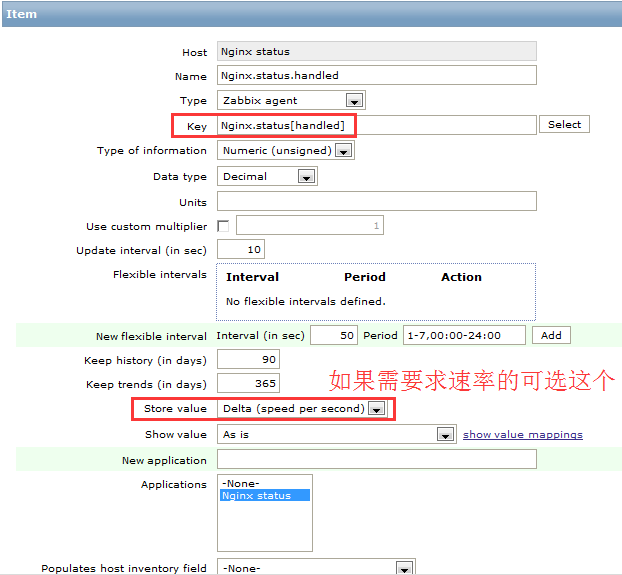Open the Store value dropdown
622x575 pixels.
[x=302, y=408]
